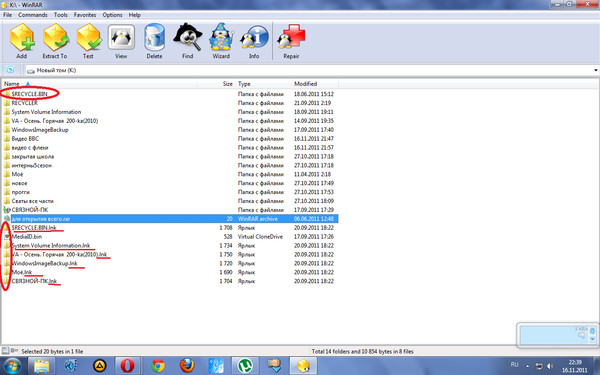Click the Delete trash bin icon
Viewport: 600px width, 375px height.
(155, 38)
